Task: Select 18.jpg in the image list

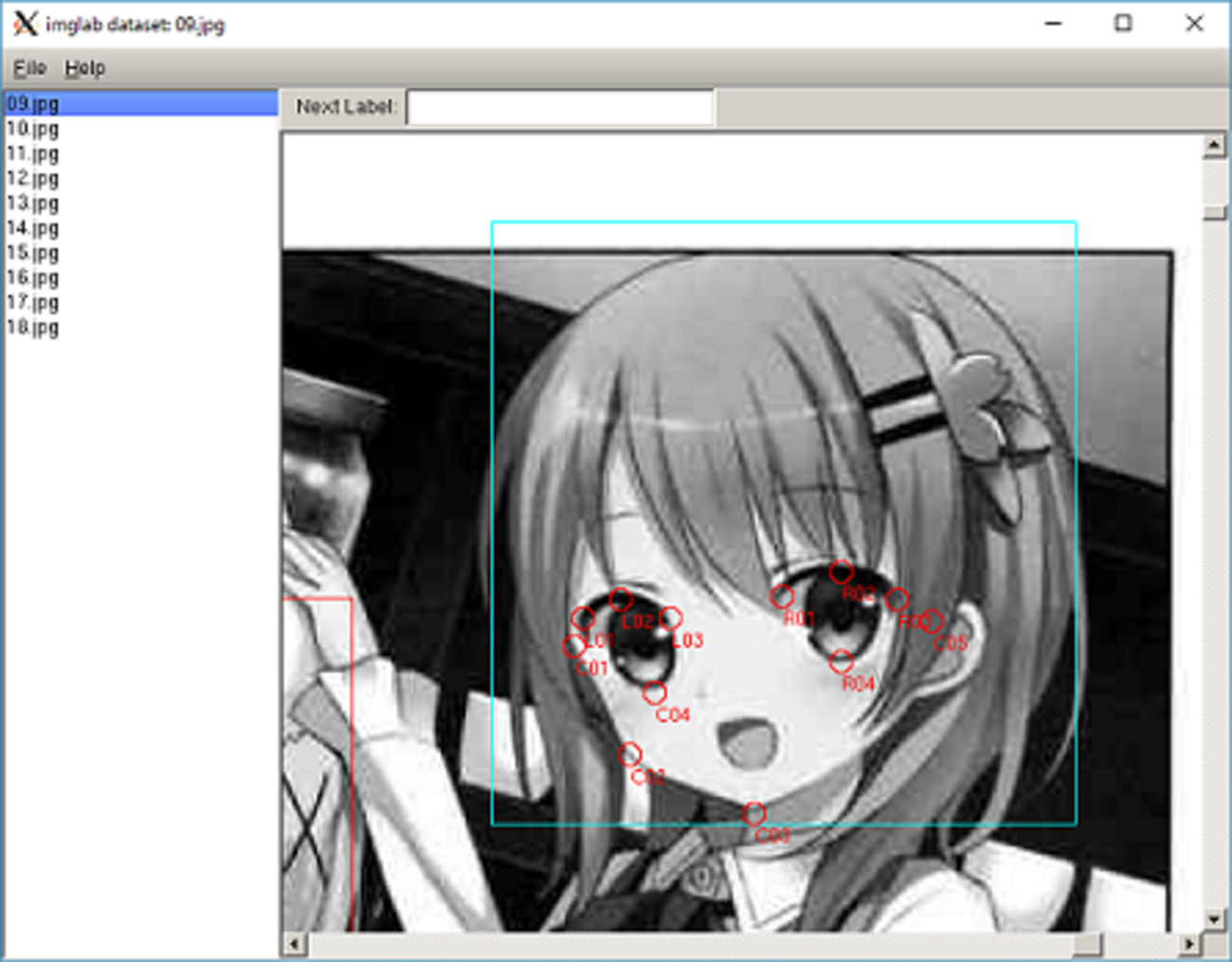Action: (x=140, y=327)
